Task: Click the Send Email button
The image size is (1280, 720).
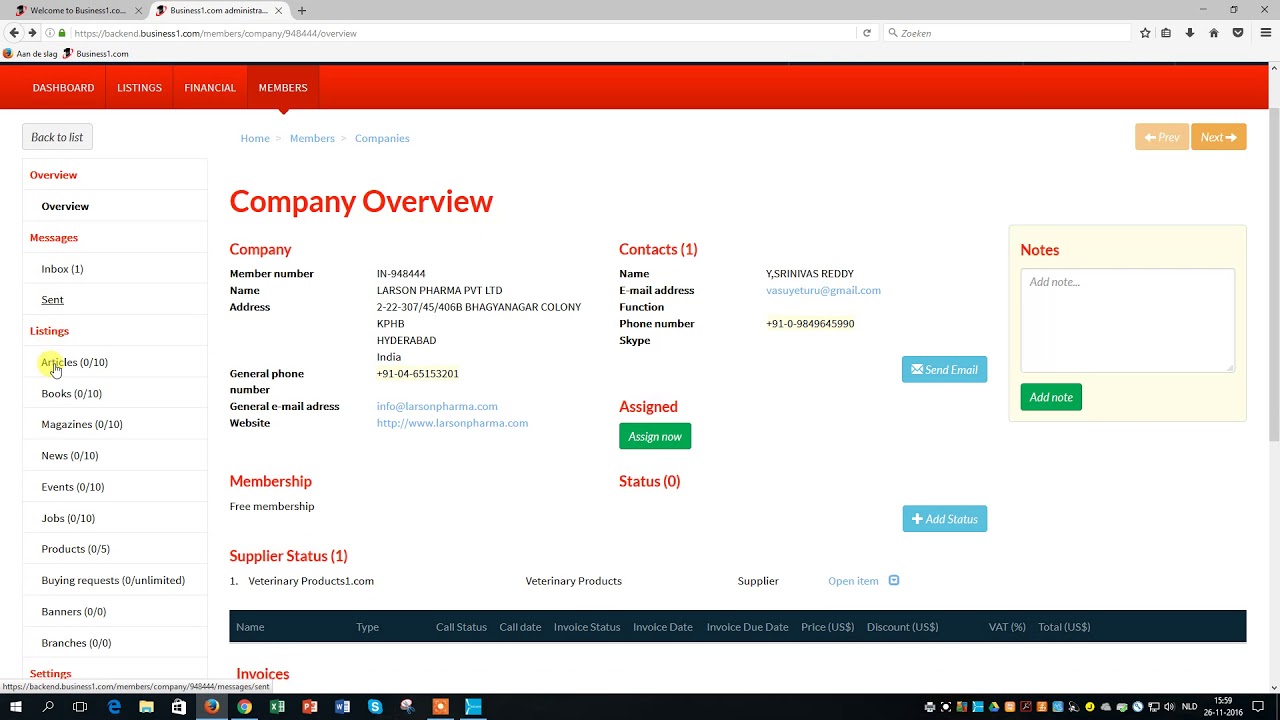Action: (944, 370)
